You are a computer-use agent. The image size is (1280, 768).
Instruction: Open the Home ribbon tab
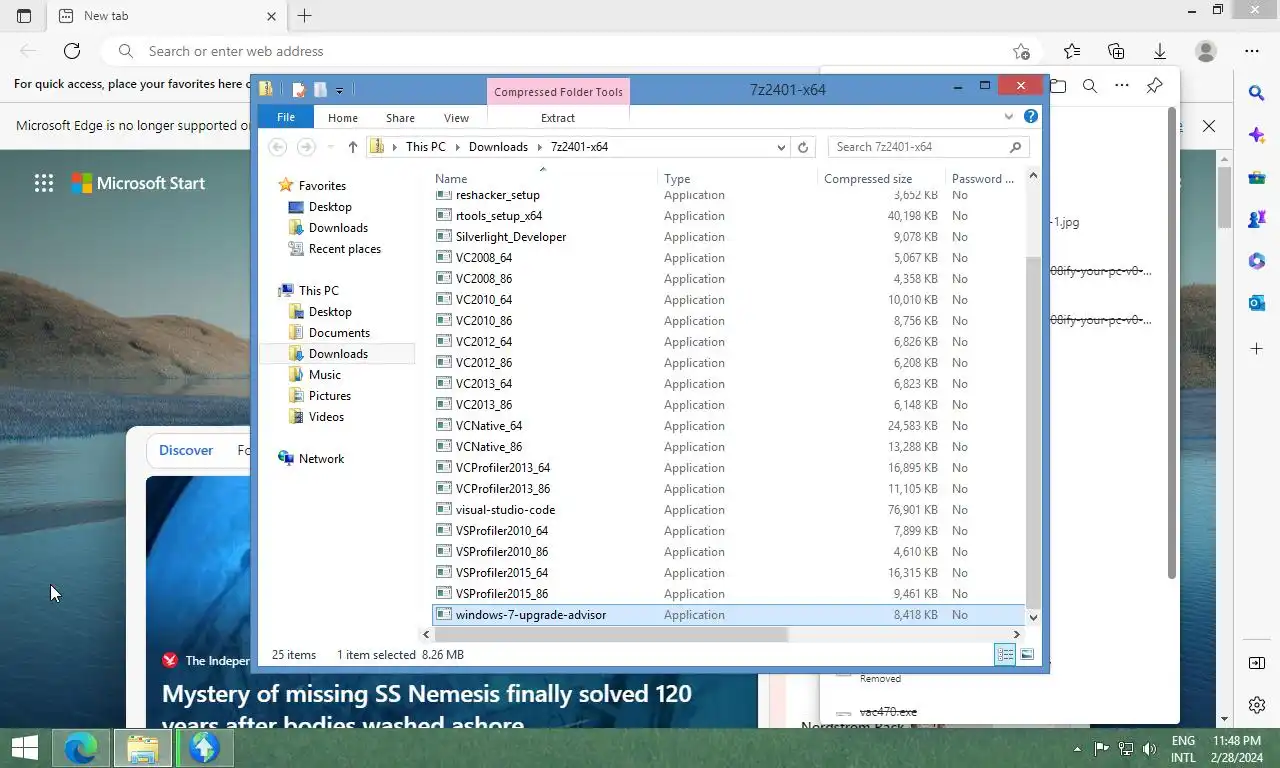pyautogui.click(x=343, y=118)
